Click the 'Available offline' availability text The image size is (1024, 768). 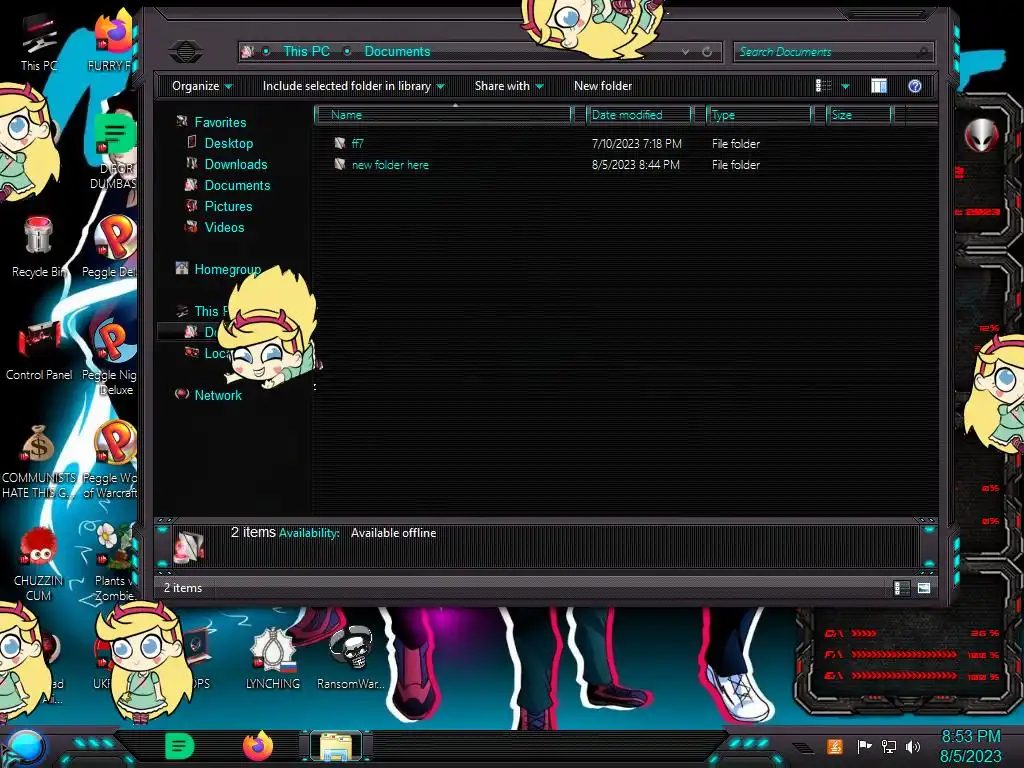pyautogui.click(x=393, y=533)
